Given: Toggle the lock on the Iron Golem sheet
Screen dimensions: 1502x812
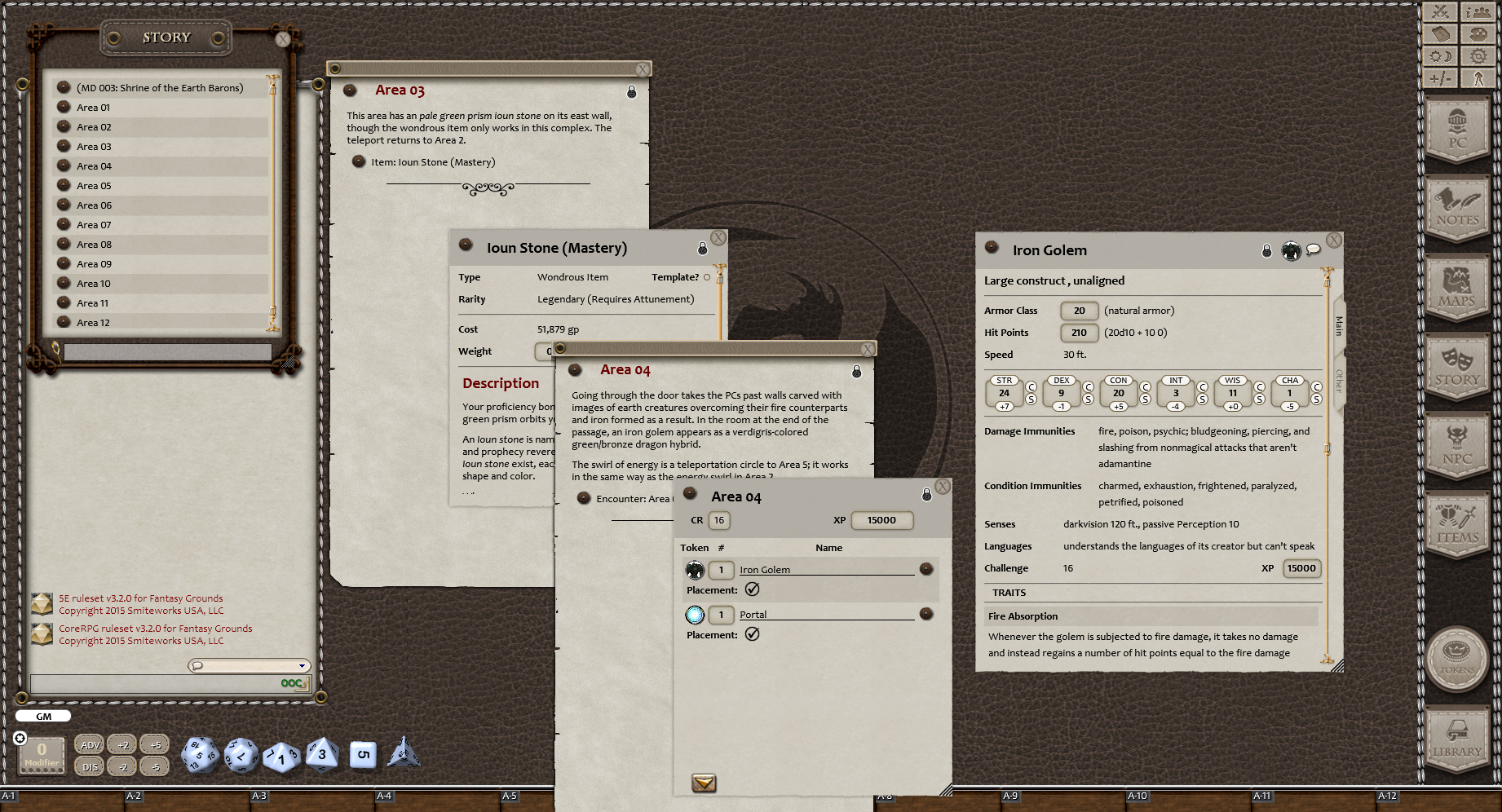Looking at the screenshot, I should click(x=1266, y=250).
